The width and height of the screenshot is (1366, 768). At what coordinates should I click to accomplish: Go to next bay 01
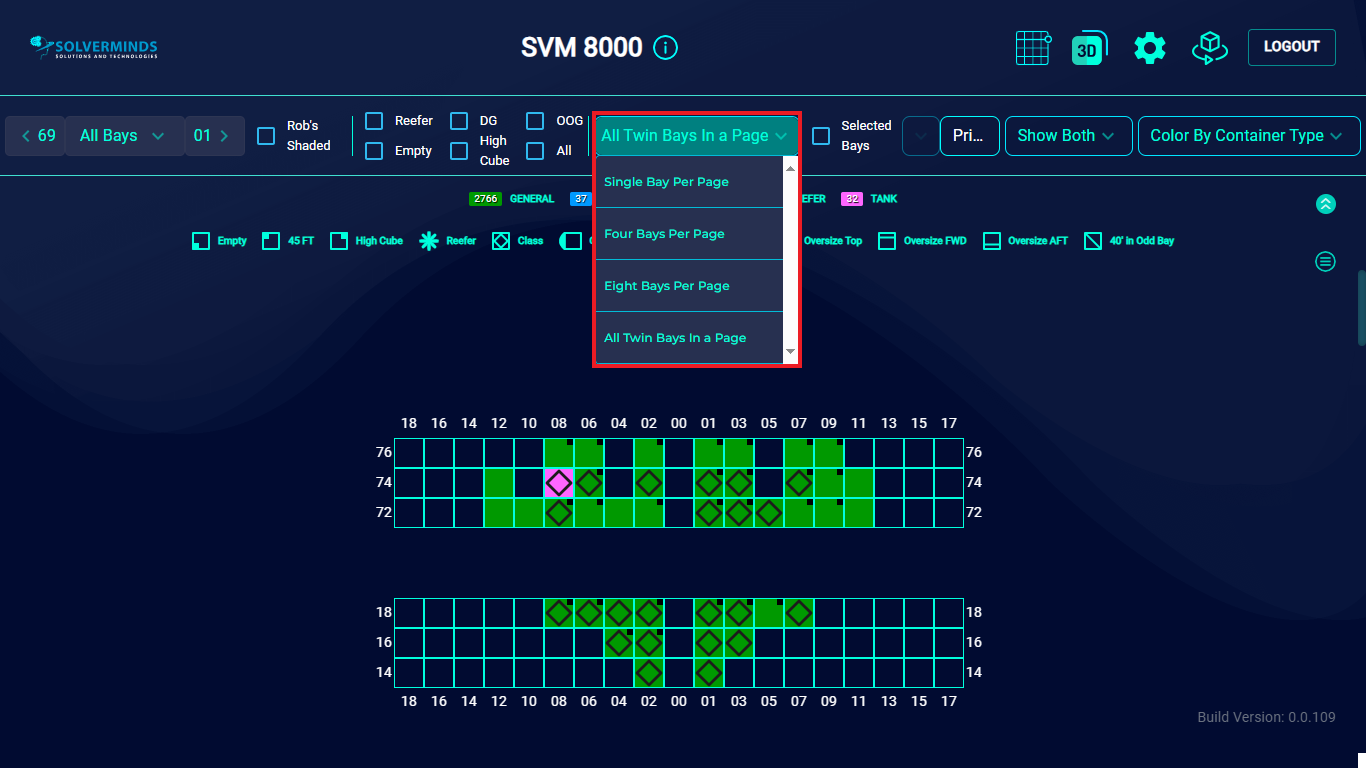coord(214,136)
